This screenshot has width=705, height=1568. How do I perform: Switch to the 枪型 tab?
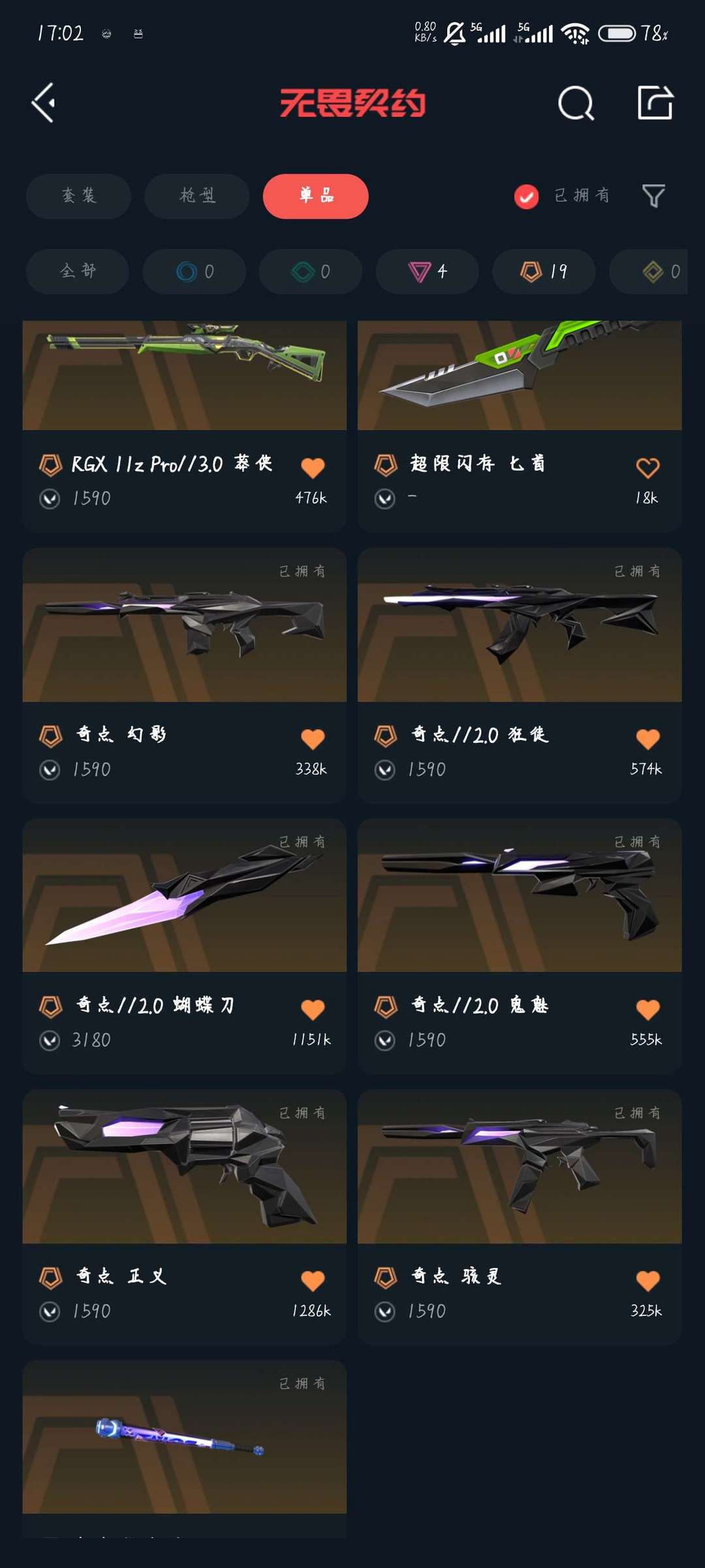(x=196, y=196)
